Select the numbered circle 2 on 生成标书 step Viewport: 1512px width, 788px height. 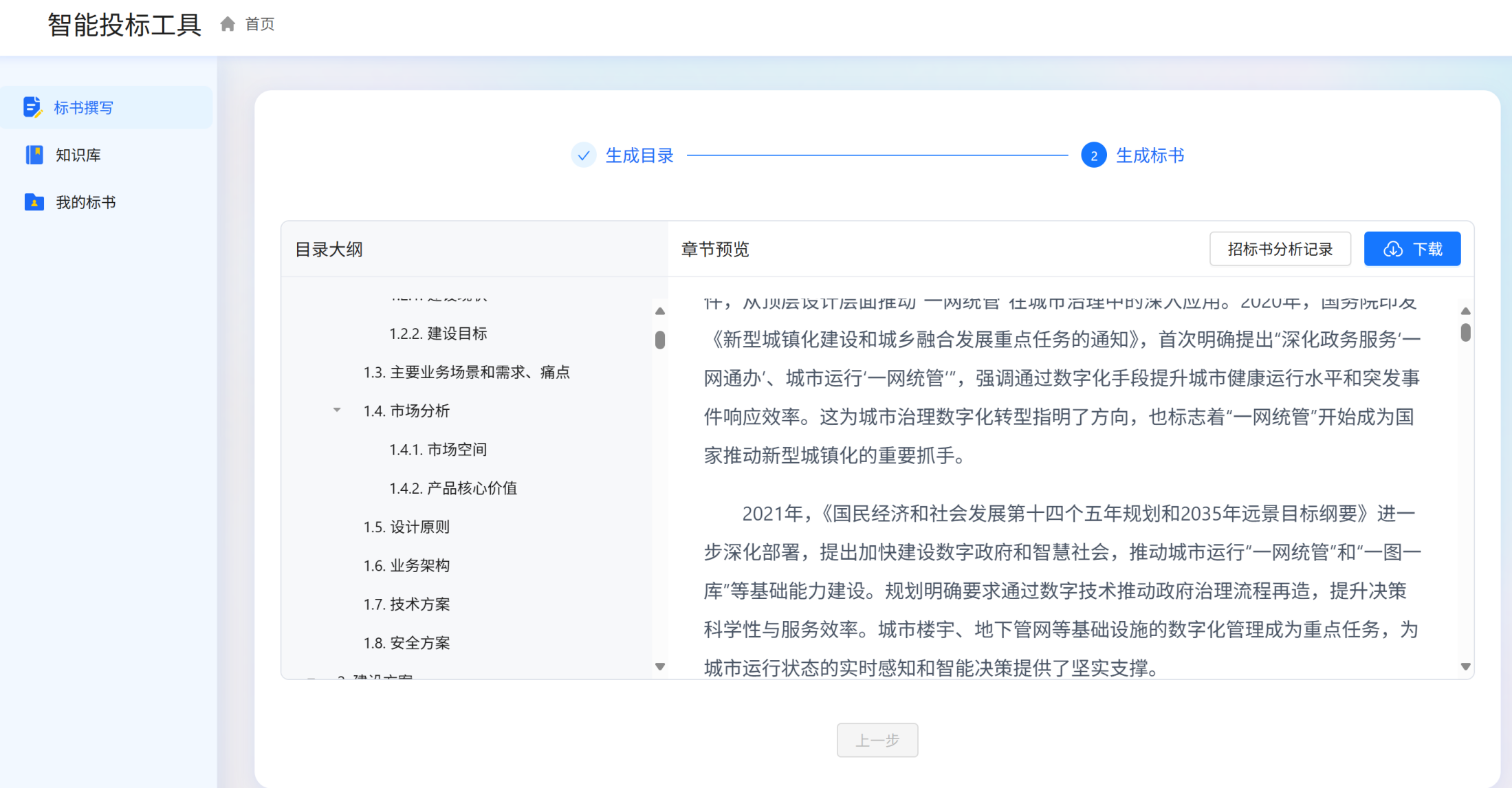click(x=1093, y=155)
